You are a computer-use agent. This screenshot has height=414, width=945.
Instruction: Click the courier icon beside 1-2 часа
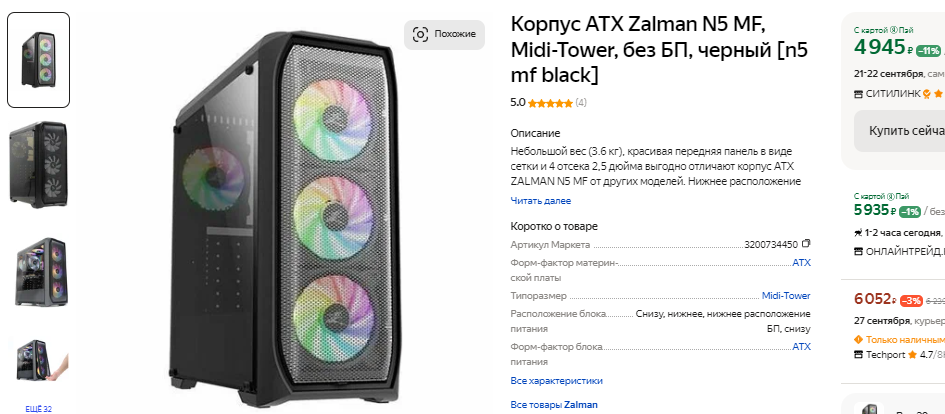[x=859, y=233]
